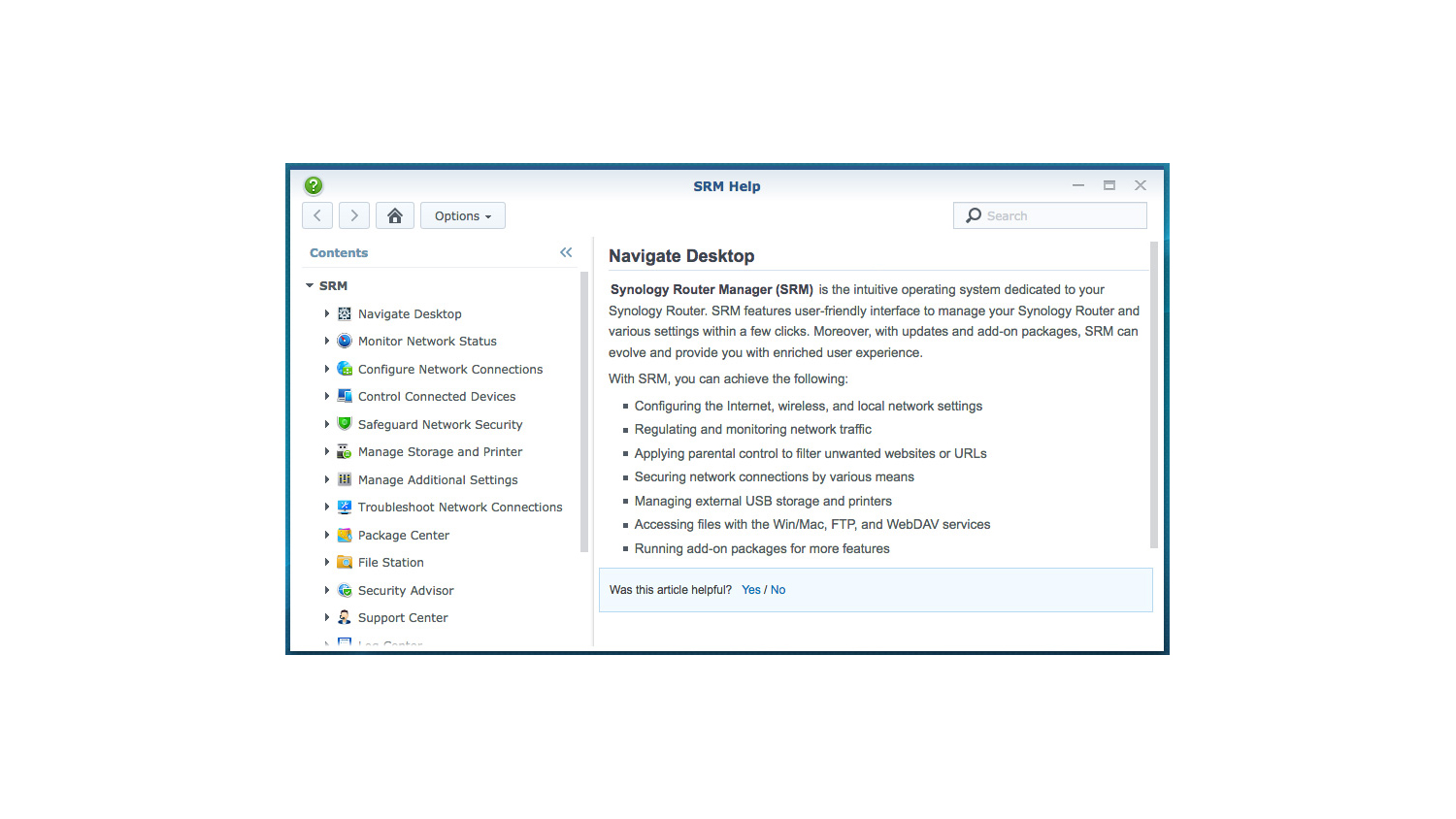Open the Configure Network Connections topic
Screen dimensions: 1456x819
[450, 369]
